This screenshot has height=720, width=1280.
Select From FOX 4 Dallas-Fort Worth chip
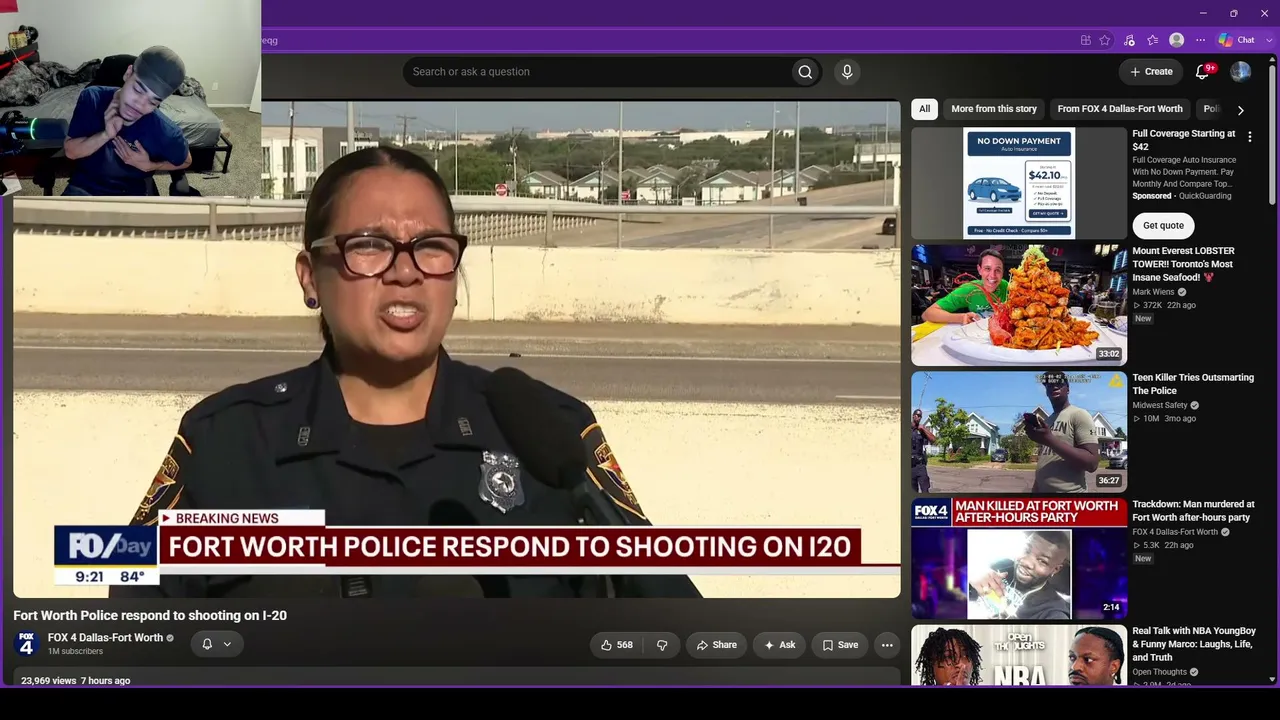(1120, 109)
